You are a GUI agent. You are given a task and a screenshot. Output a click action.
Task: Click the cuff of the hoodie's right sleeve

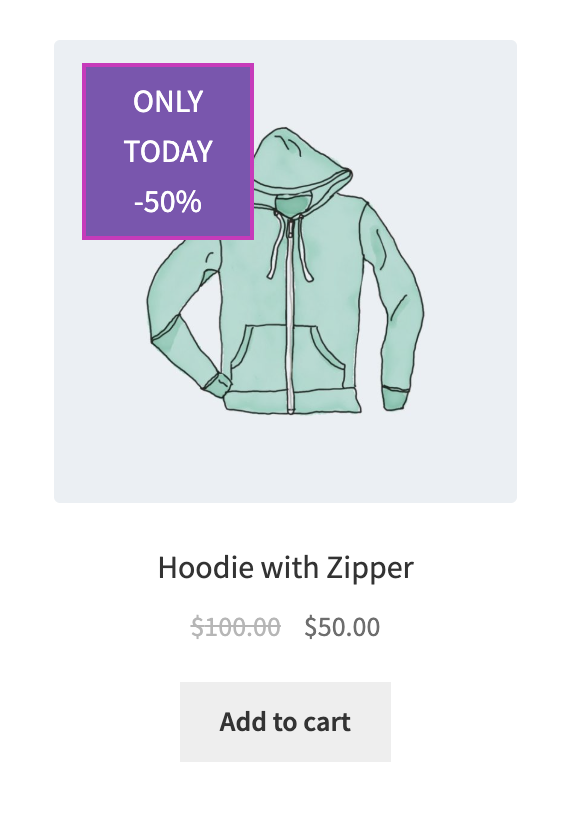tap(395, 398)
